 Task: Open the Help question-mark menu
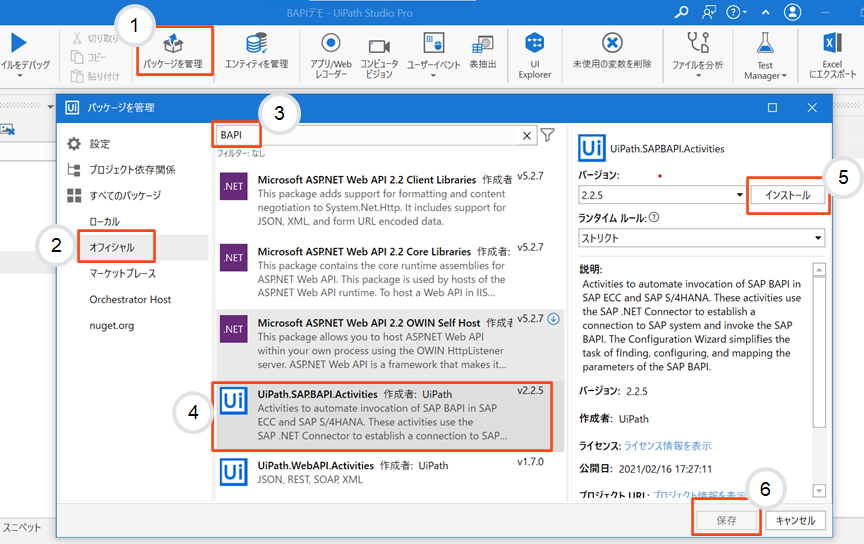click(736, 12)
